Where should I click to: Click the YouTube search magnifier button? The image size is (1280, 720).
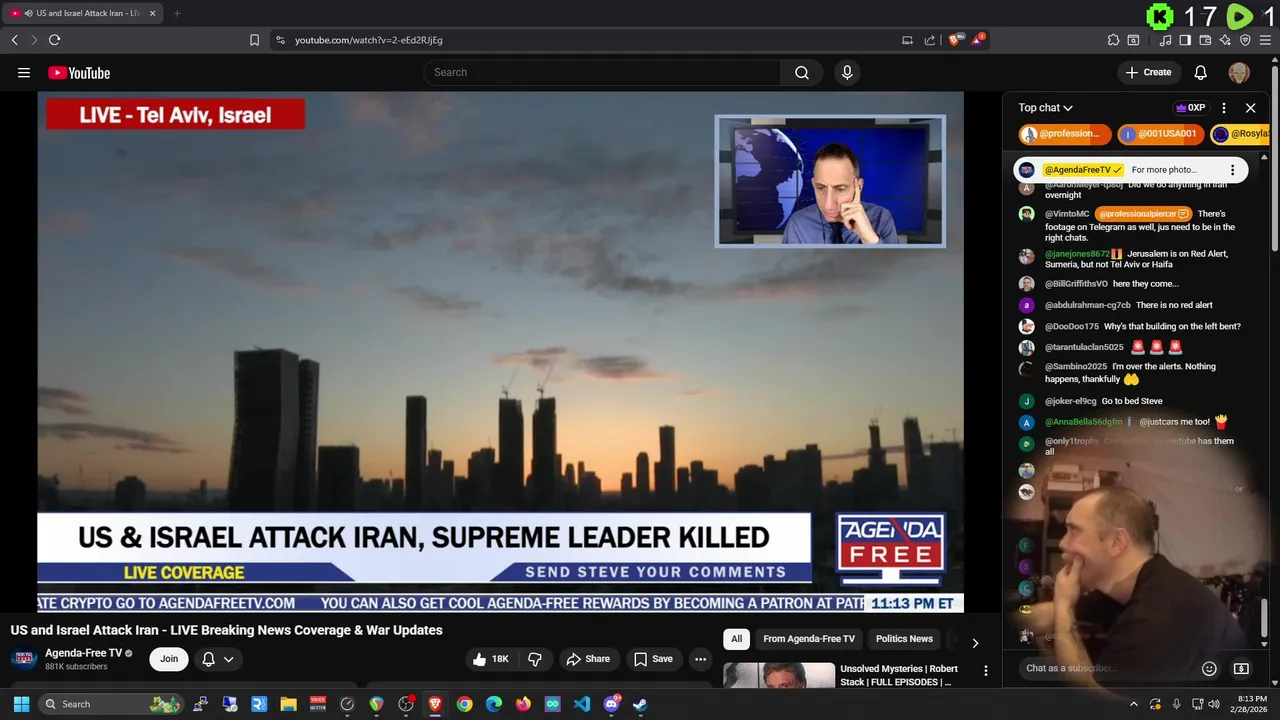click(x=802, y=72)
